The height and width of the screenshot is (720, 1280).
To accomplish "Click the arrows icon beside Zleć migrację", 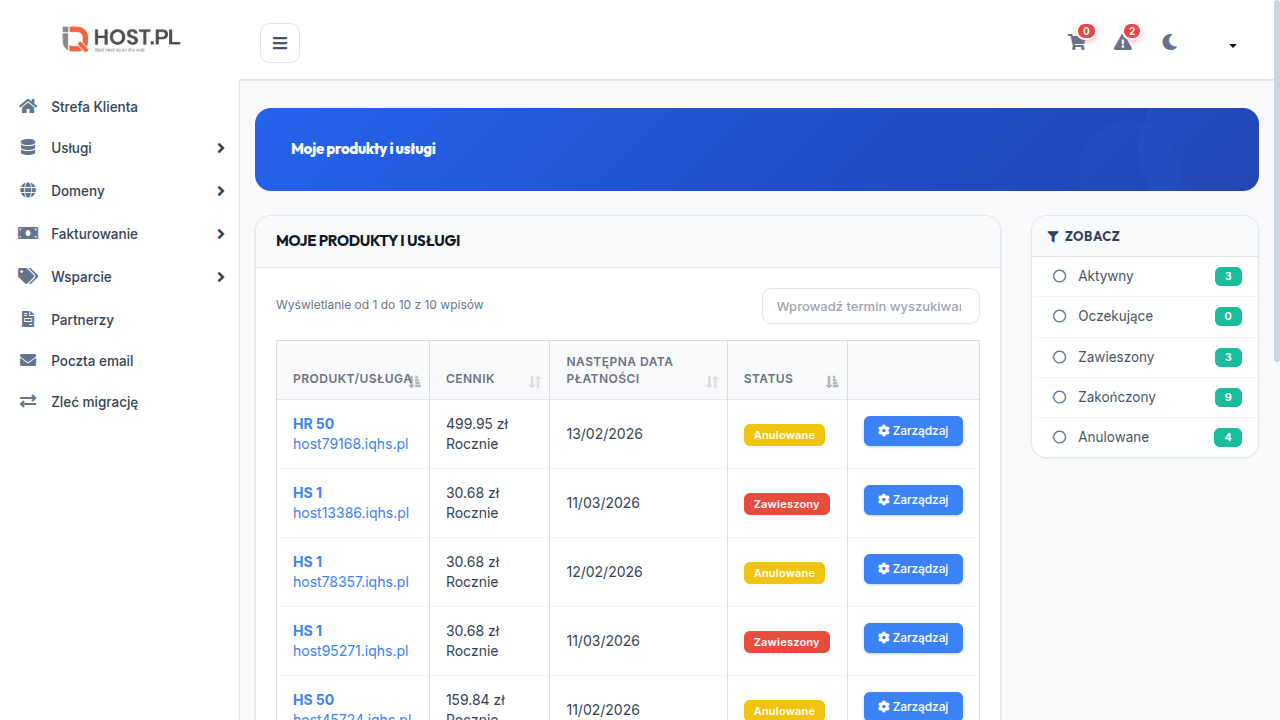I will click(28, 401).
